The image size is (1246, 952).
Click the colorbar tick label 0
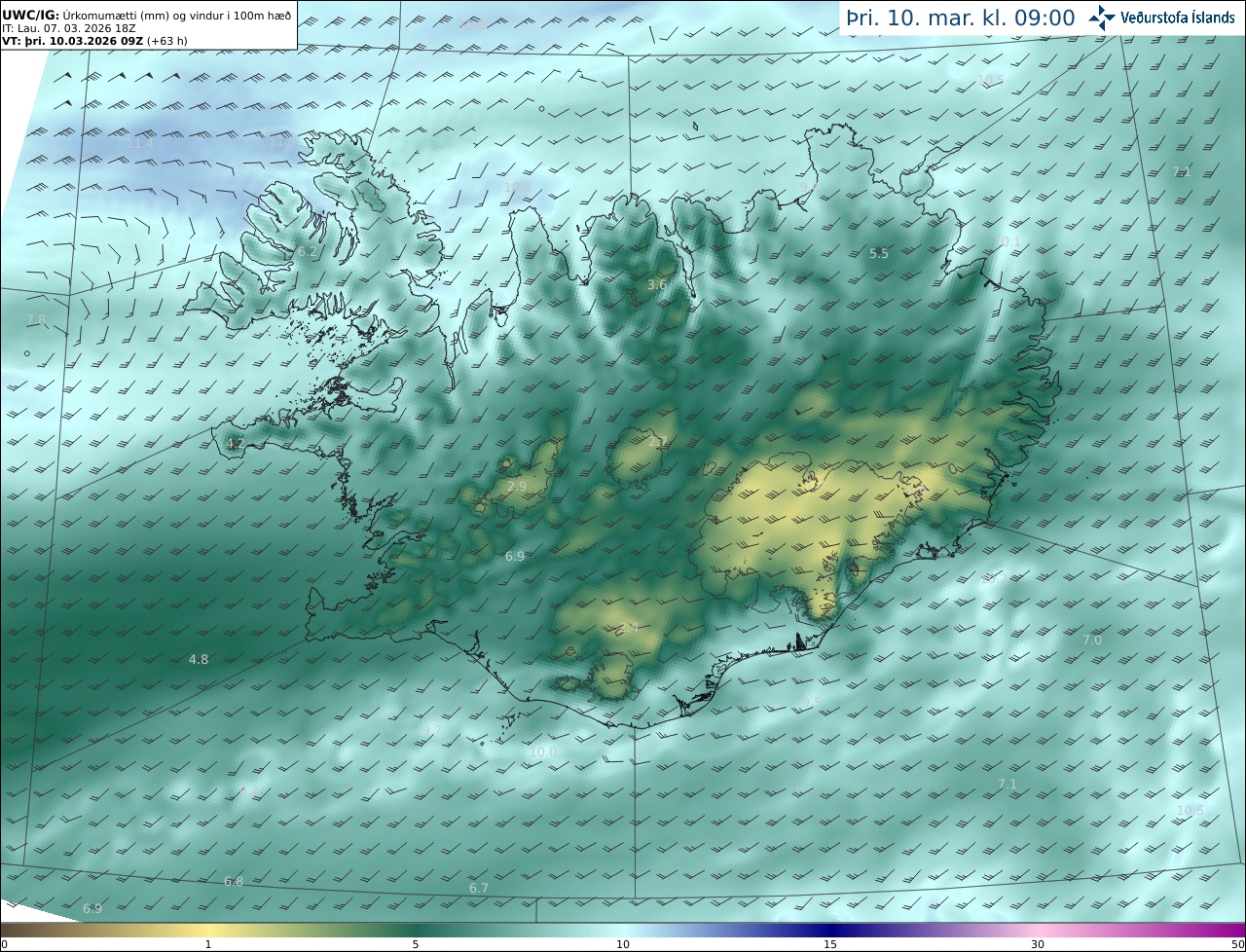coord(4,944)
